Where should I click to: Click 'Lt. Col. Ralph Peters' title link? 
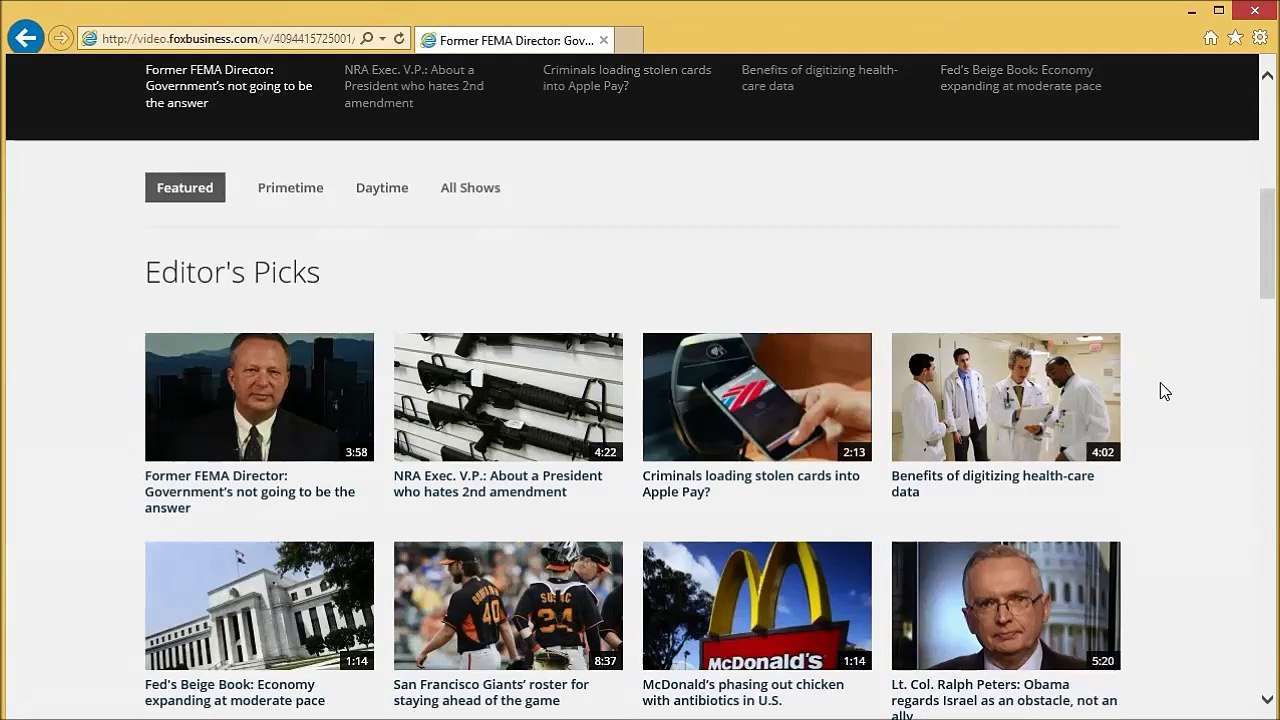pos(1004,699)
